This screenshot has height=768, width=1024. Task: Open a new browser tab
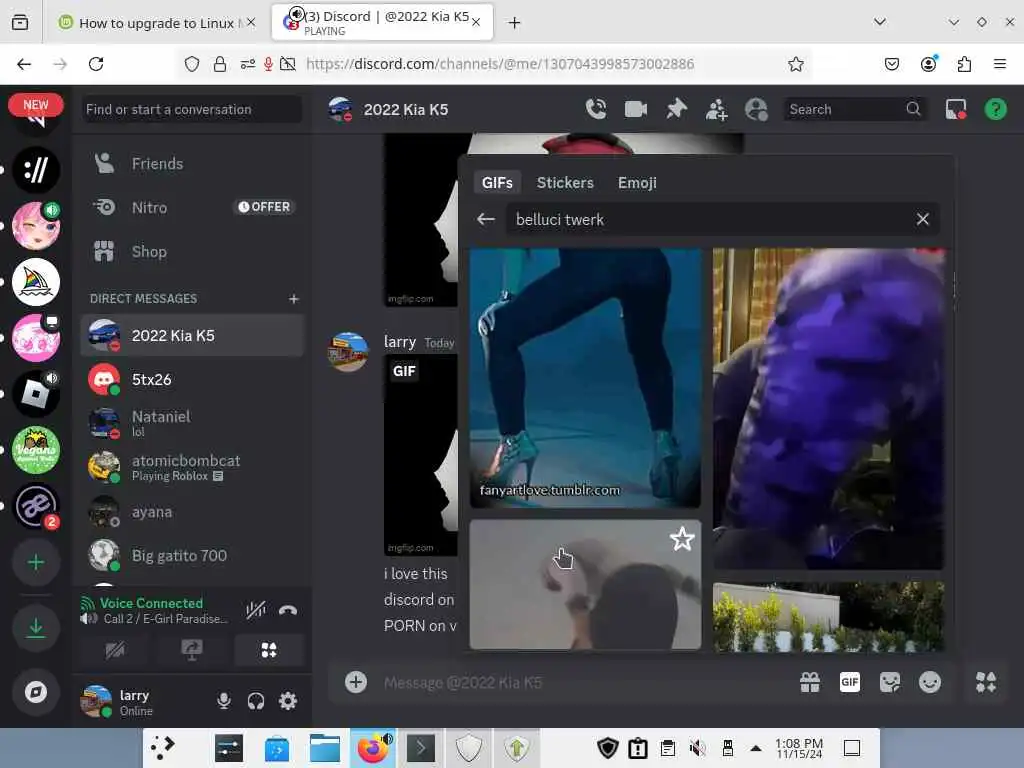514,23
